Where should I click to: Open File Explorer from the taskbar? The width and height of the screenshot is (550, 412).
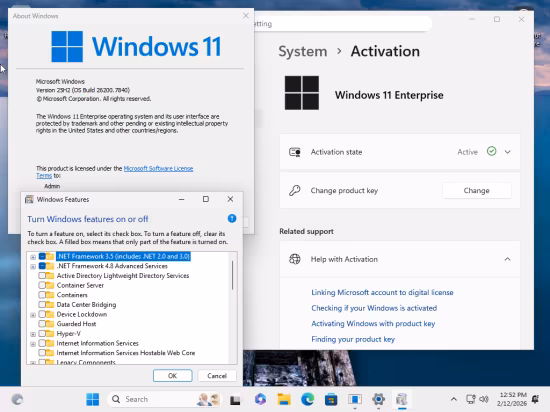click(x=284, y=399)
